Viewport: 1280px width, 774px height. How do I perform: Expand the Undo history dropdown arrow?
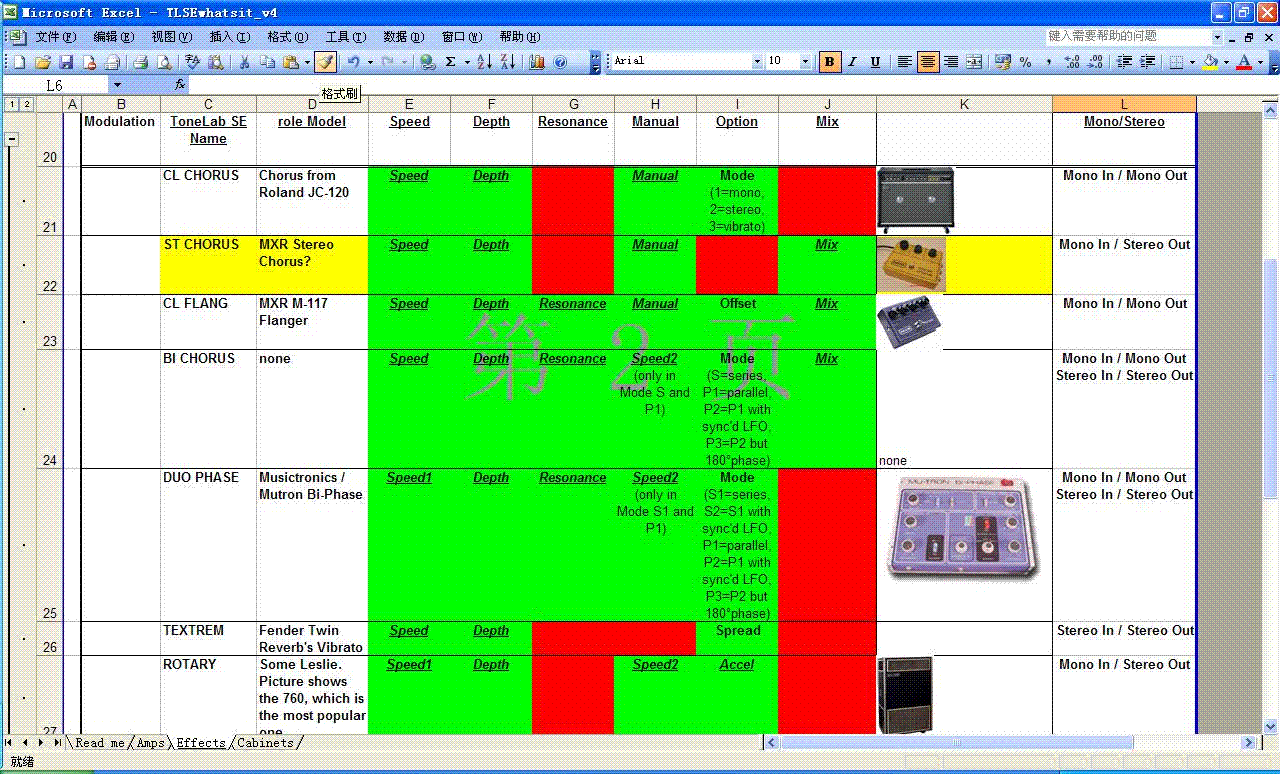click(370, 62)
